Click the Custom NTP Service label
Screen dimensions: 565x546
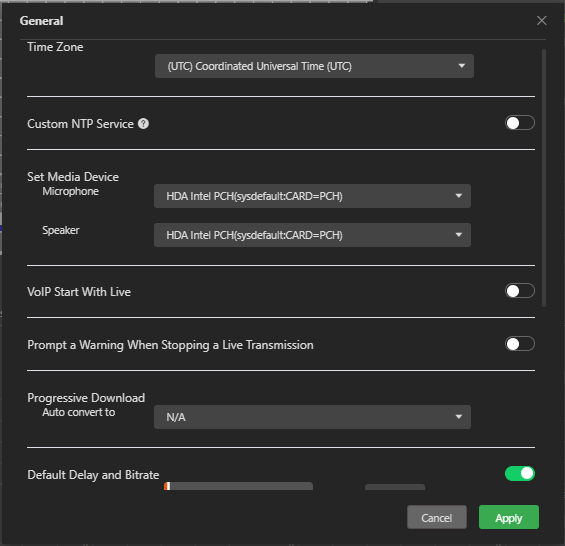click(80, 124)
